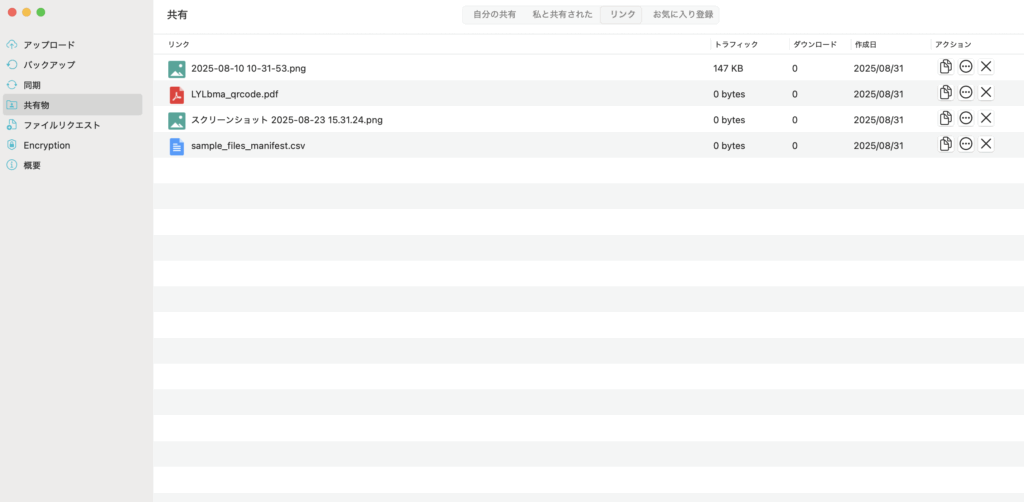Sort by トラフィック column header
This screenshot has height=502, width=1024.
click(x=735, y=45)
